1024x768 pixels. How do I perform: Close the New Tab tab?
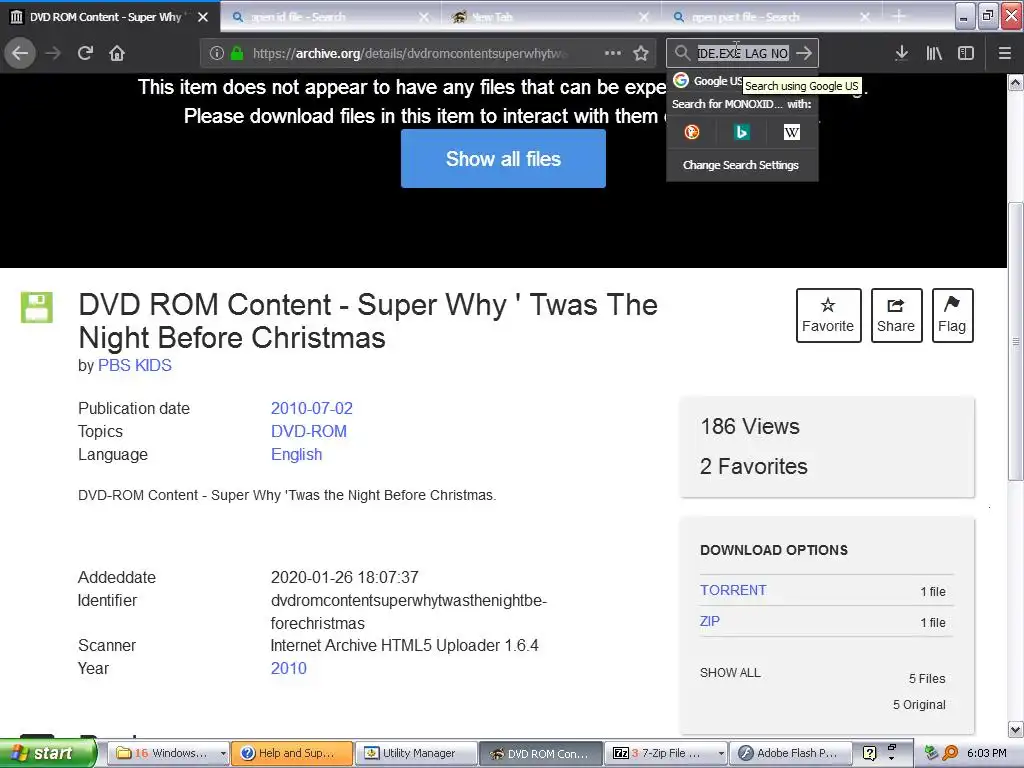pos(644,17)
